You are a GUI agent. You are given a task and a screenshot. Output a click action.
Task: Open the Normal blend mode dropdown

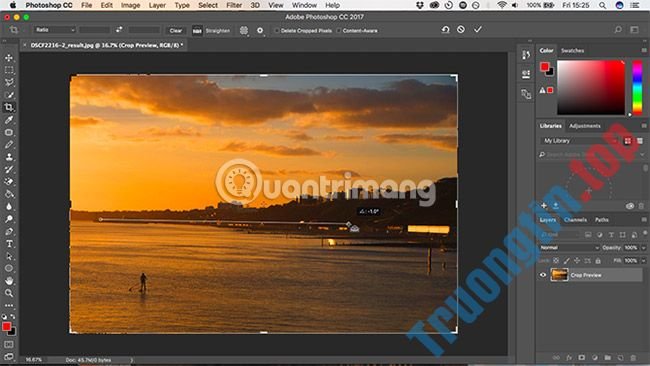tap(569, 247)
